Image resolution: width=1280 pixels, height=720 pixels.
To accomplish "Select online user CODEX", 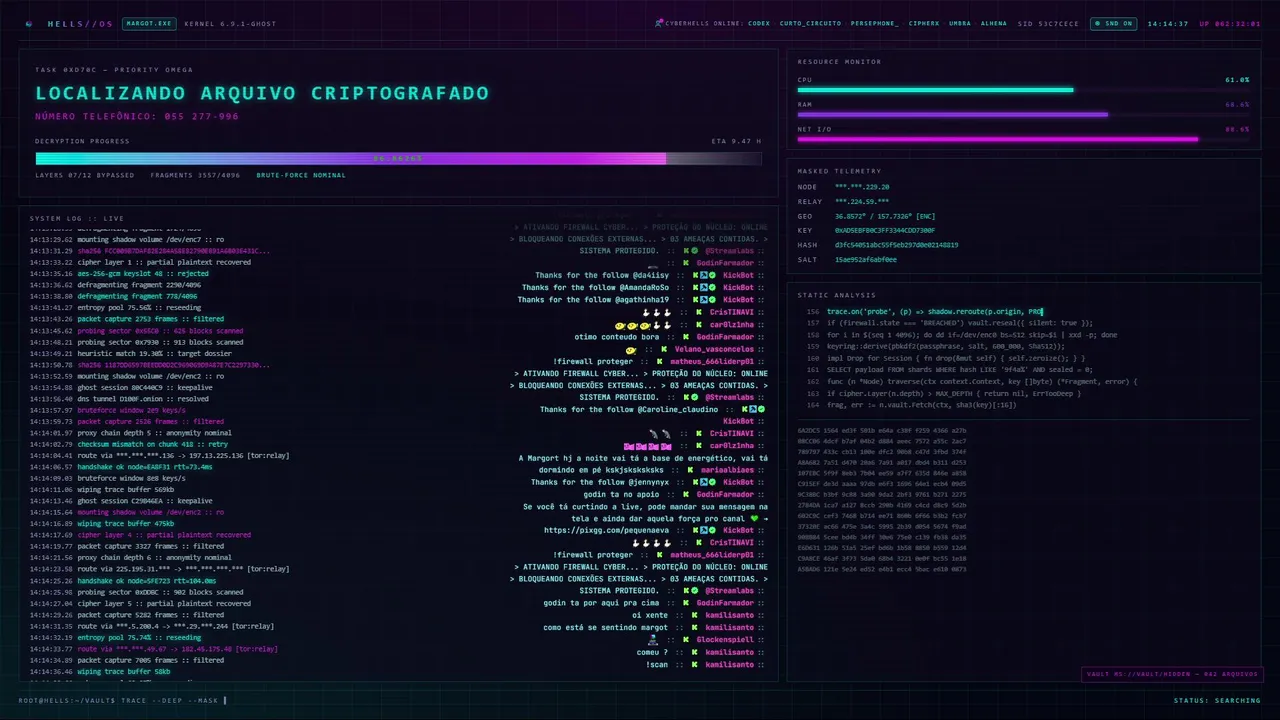I will (x=759, y=23).
